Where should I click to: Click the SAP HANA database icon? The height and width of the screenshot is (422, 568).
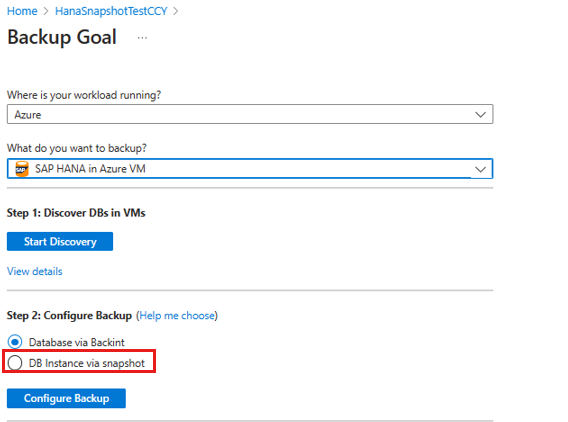point(22,169)
